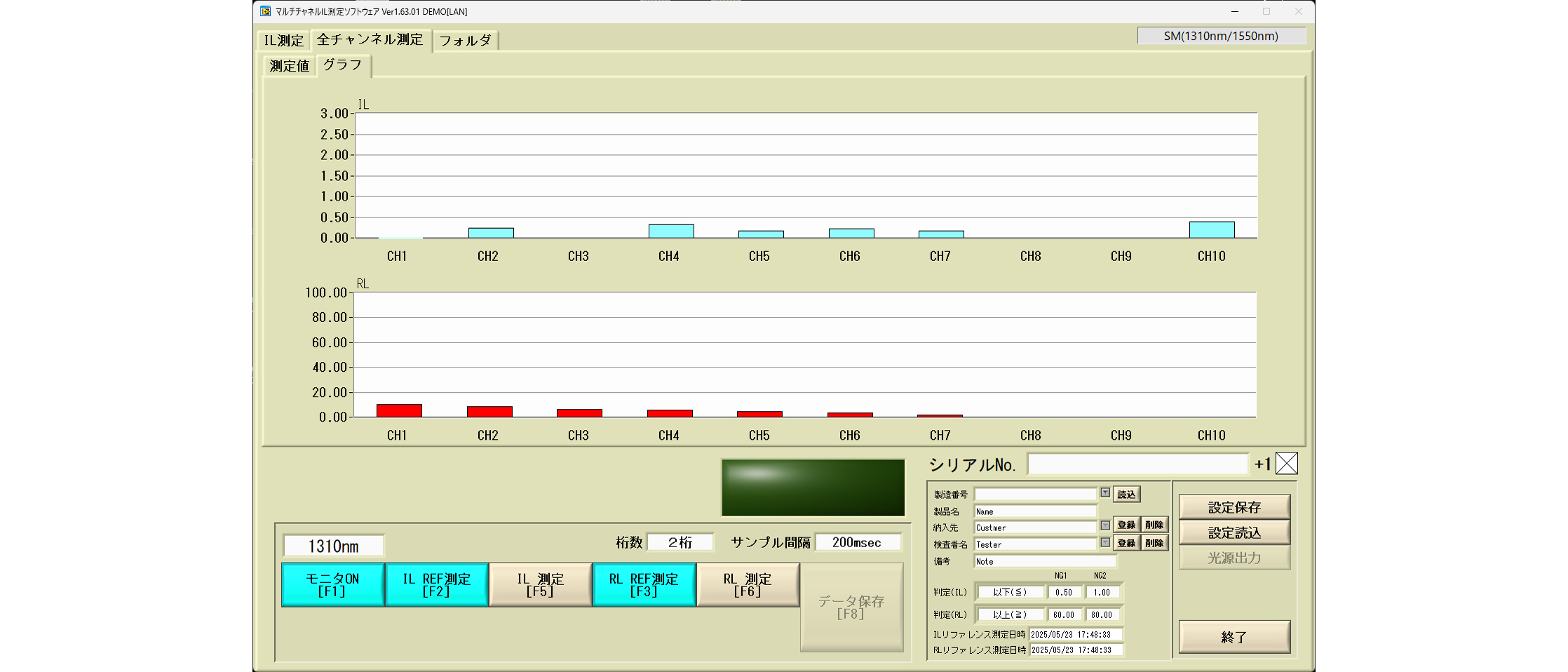The width and height of the screenshot is (1568, 672).
Task: Click the ILリファレンス測定日時 timestamp field
Action: click(1076, 634)
